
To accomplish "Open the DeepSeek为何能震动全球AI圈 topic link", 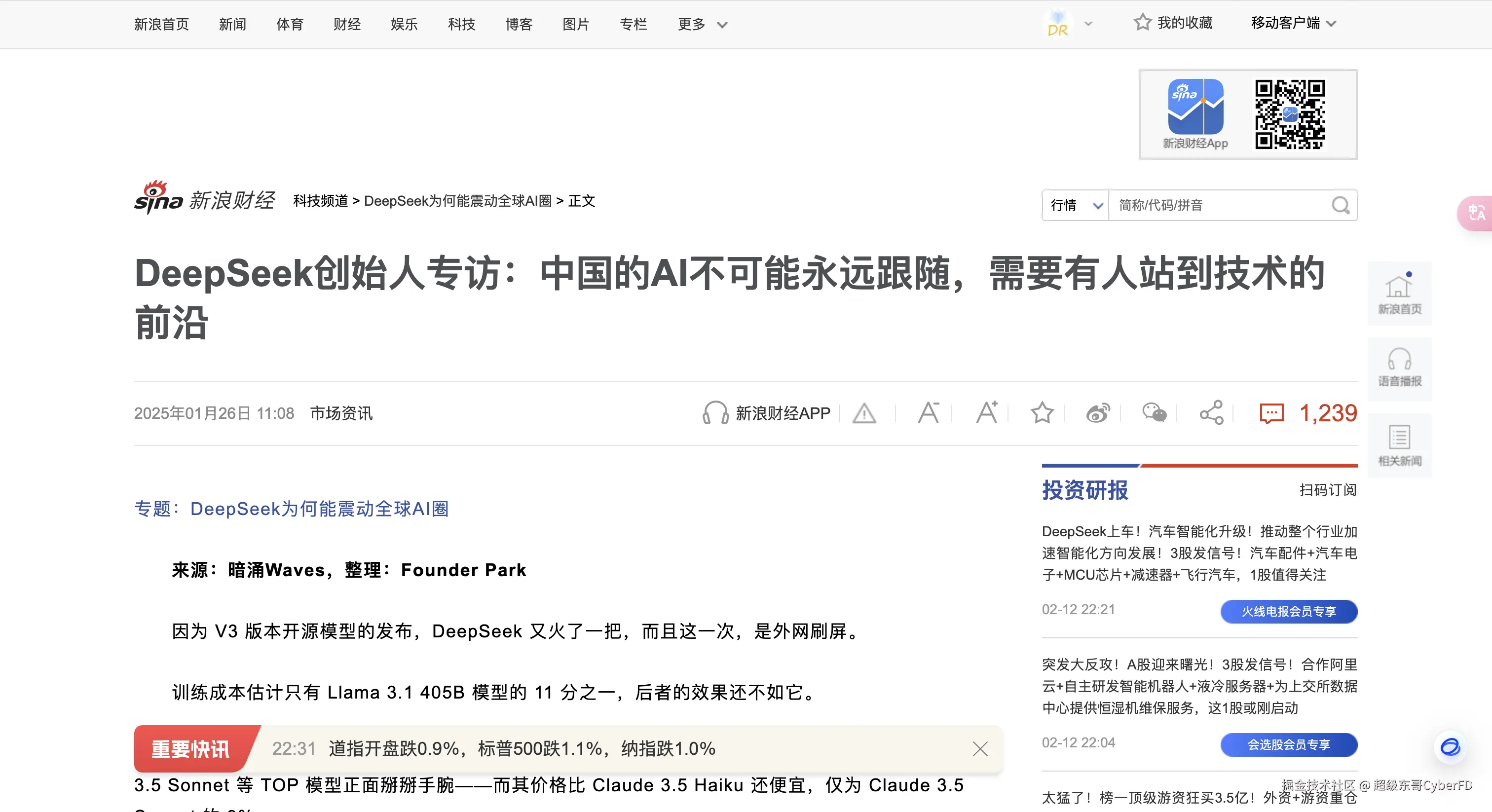I will (319, 509).
